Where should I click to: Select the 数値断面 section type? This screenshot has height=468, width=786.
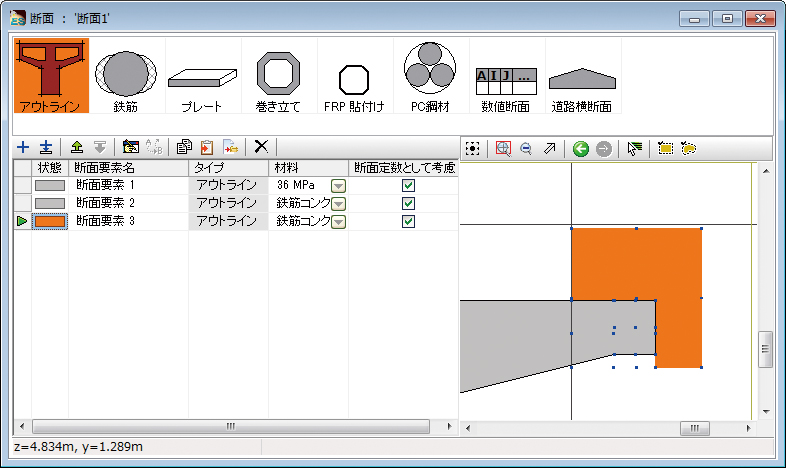(x=506, y=76)
